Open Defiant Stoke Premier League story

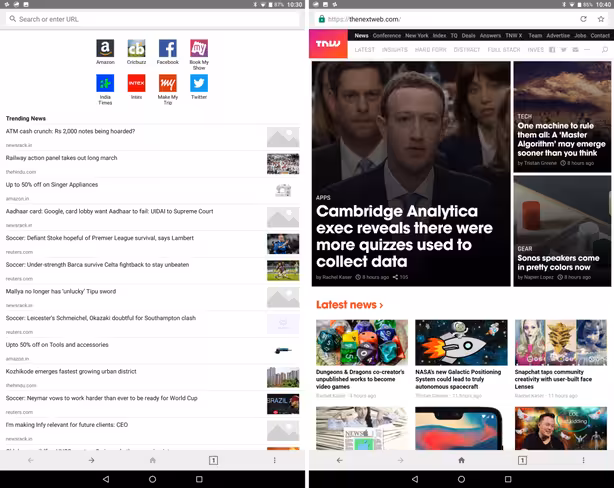(x=153, y=244)
